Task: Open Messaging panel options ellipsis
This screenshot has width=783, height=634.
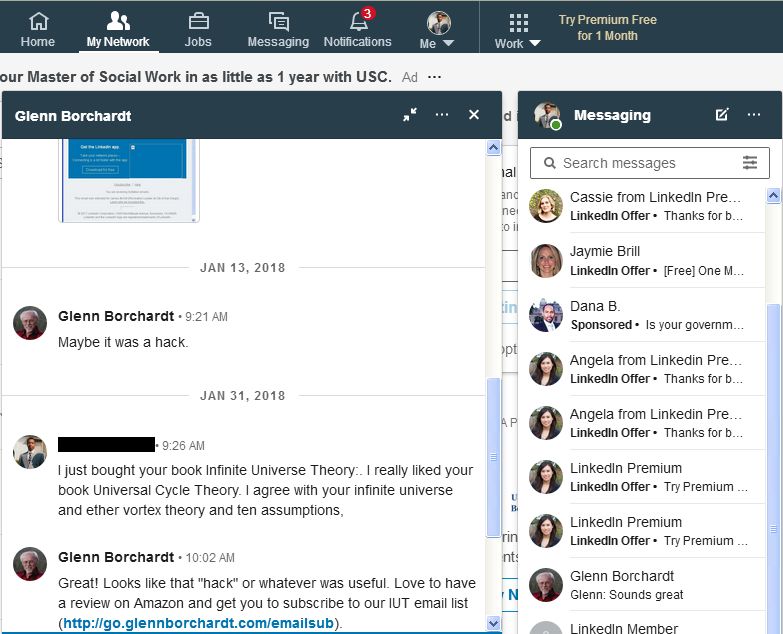Action: pos(754,115)
